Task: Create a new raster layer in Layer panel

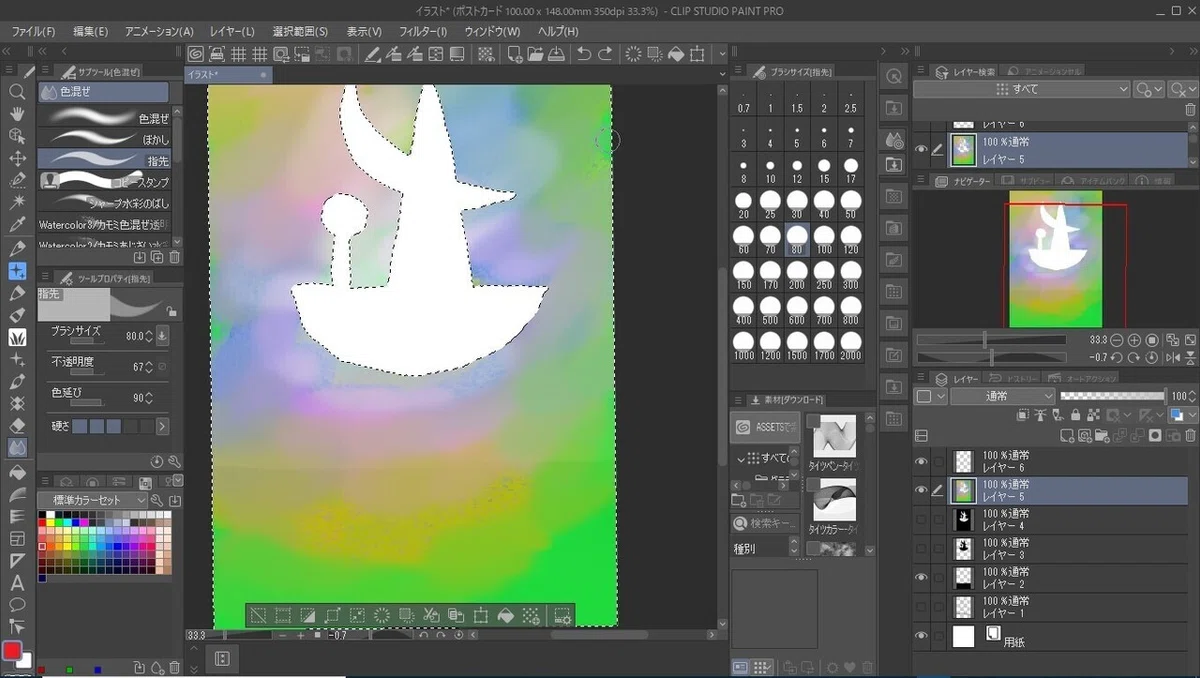Action: click(x=1067, y=435)
